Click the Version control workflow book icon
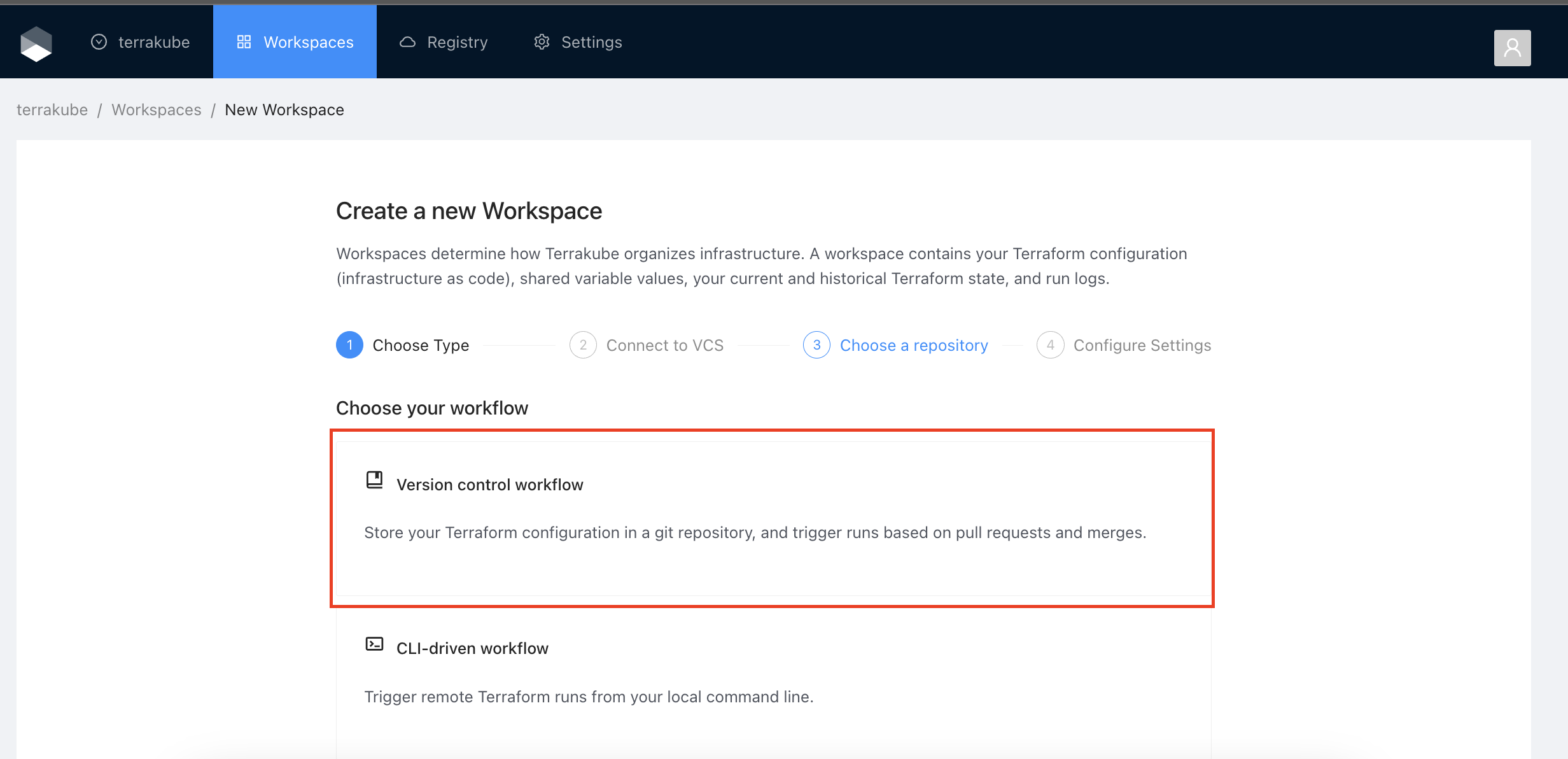This screenshot has width=1568, height=759. [x=374, y=479]
